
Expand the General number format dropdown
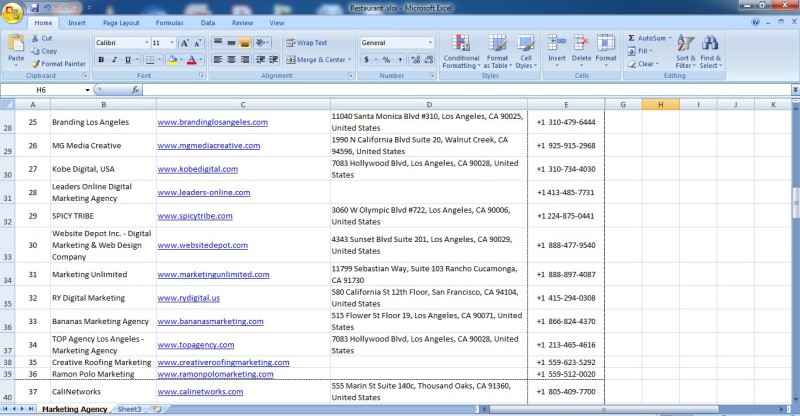(x=430, y=43)
